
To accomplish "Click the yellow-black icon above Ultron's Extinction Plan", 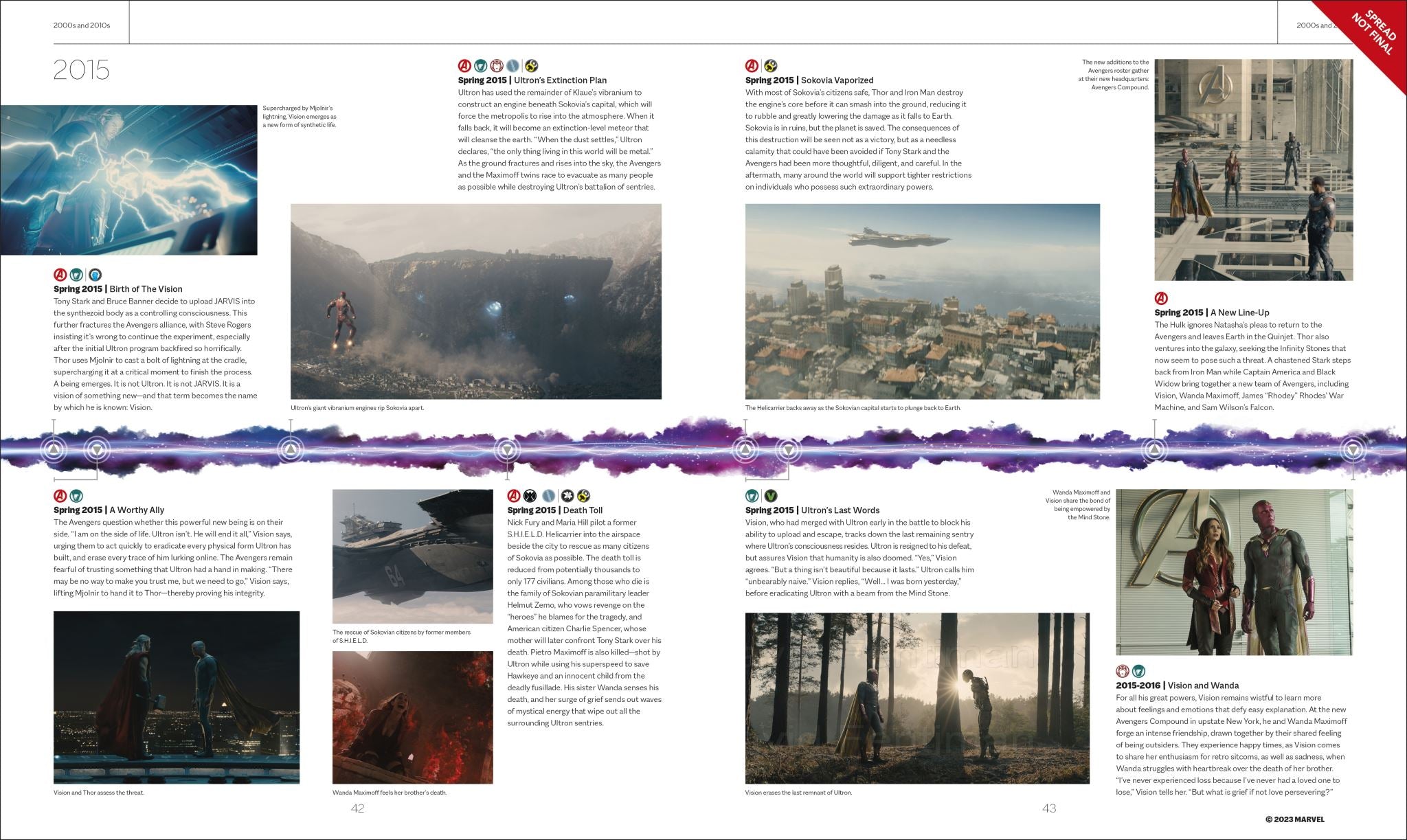I will (x=532, y=66).
